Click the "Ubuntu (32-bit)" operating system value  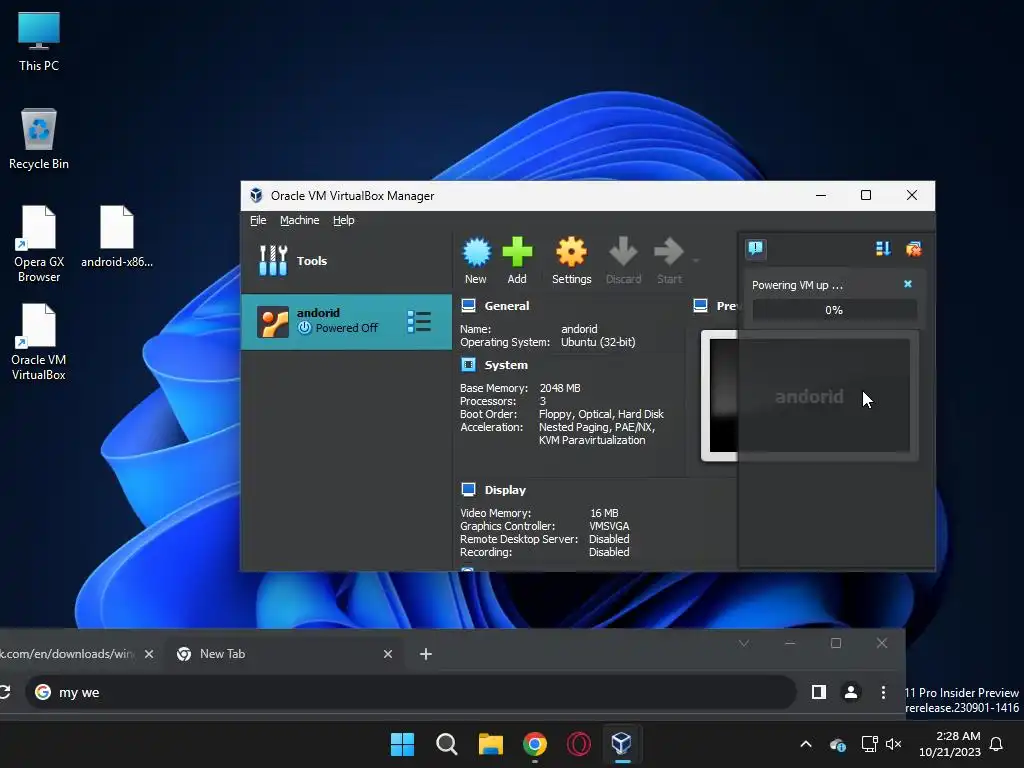pyautogui.click(x=598, y=342)
